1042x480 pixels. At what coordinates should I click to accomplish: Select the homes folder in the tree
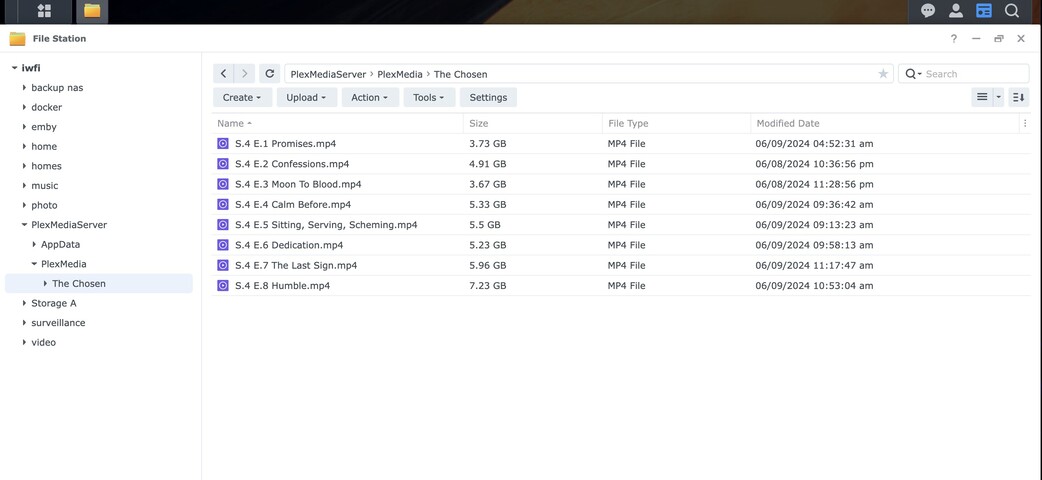[47, 166]
